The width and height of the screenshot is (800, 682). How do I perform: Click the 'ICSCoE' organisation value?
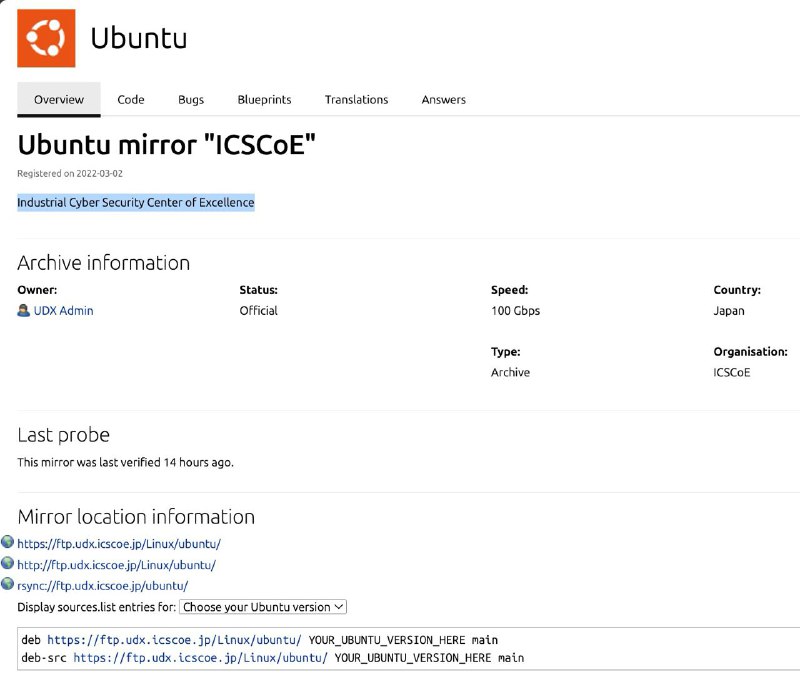(732, 372)
